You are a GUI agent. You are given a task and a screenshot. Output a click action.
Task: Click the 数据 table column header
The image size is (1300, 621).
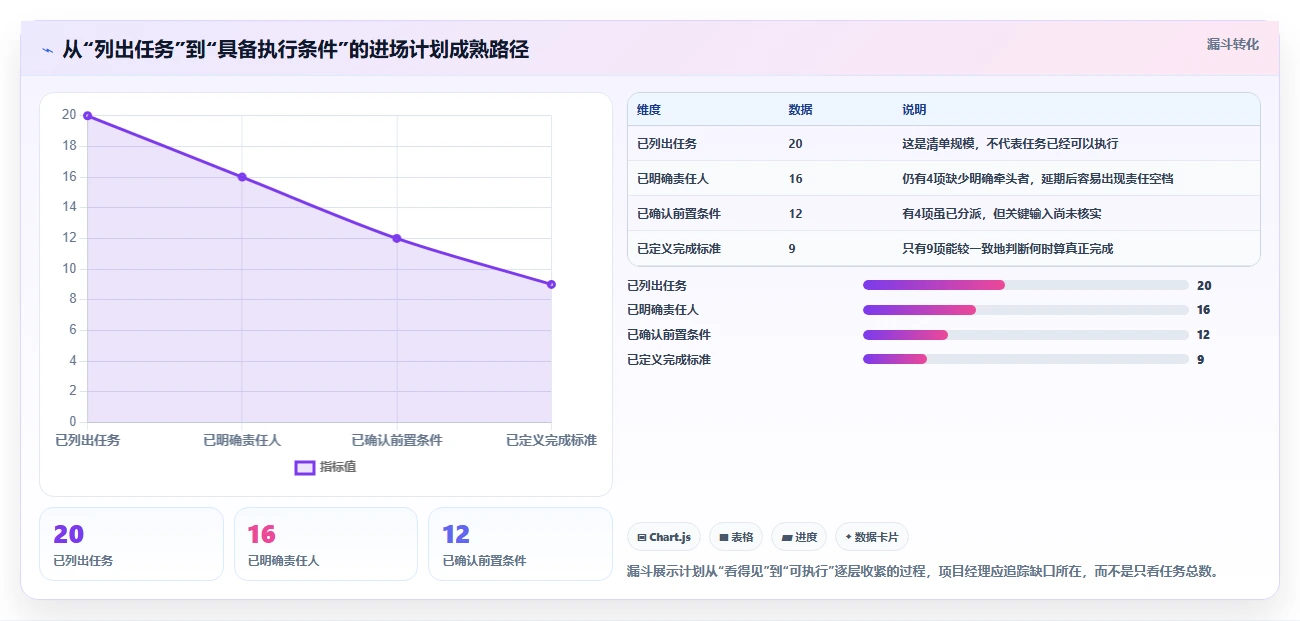pos(800,110)
